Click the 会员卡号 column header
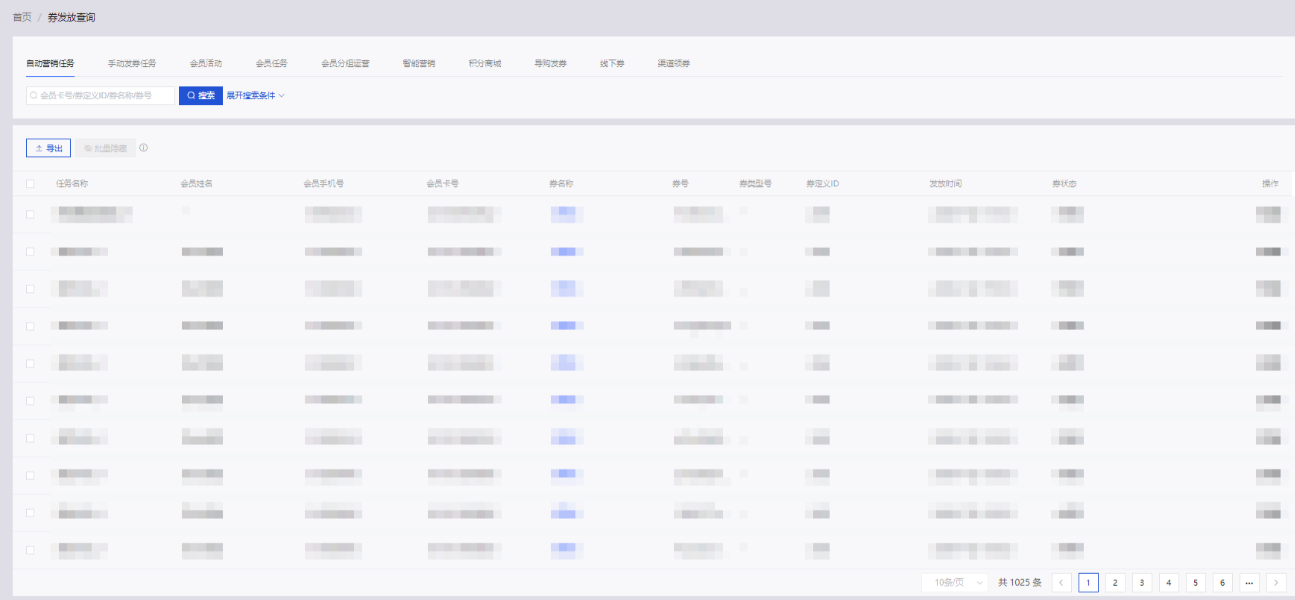Viewport: 1295px width, 600px height. coord(443,184)
